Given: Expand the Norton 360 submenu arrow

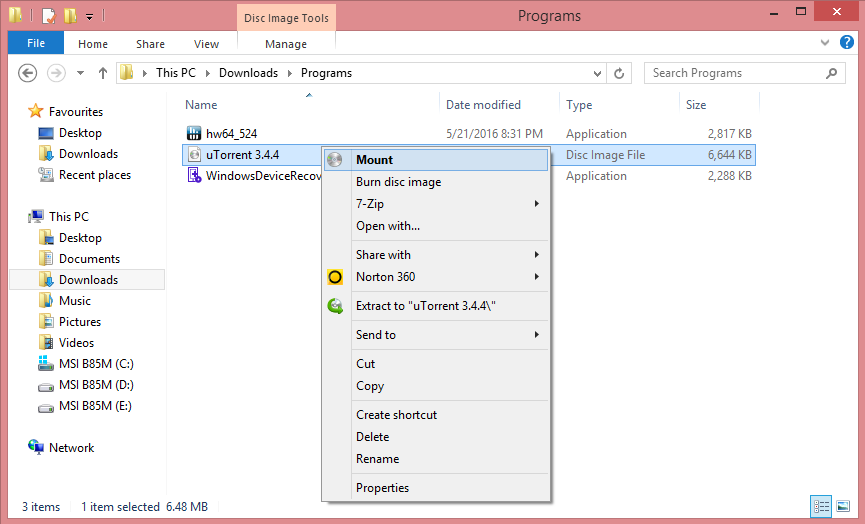Looking at the screenshot, I should tap(537, 276).
